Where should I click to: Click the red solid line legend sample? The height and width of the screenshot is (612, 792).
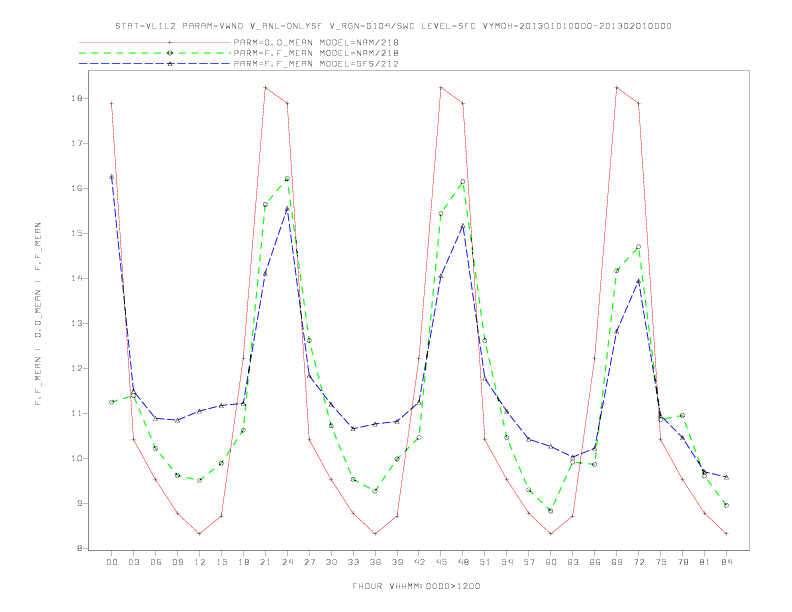(x=155, y=42)
